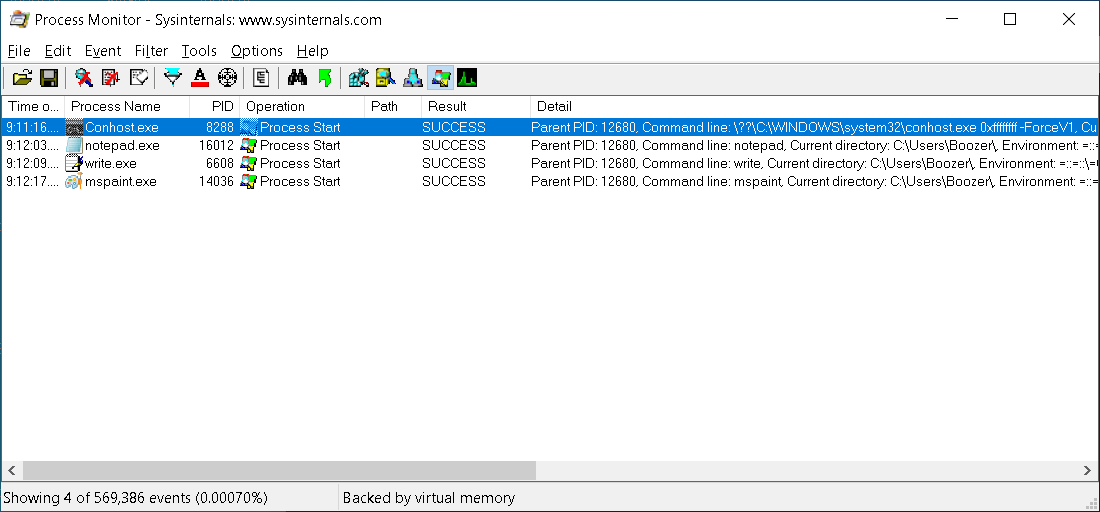This screenshot has height=512, width=1100.
Task: Toggle the Autoscroll toolbar icon
Action: point(111,78)
